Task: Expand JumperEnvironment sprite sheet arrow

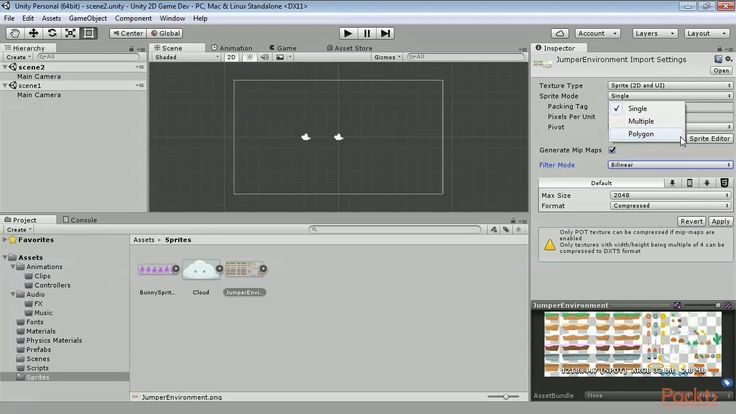Action: [263, 269]
